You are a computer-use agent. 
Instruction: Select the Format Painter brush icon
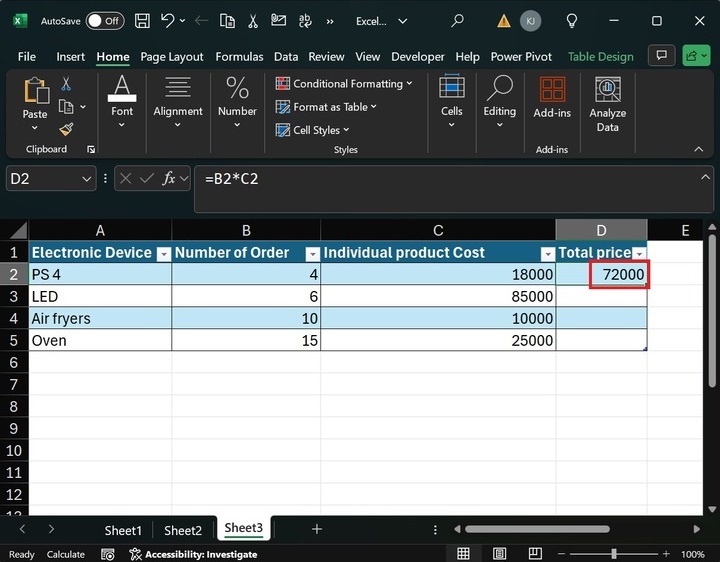coord(66,129)
